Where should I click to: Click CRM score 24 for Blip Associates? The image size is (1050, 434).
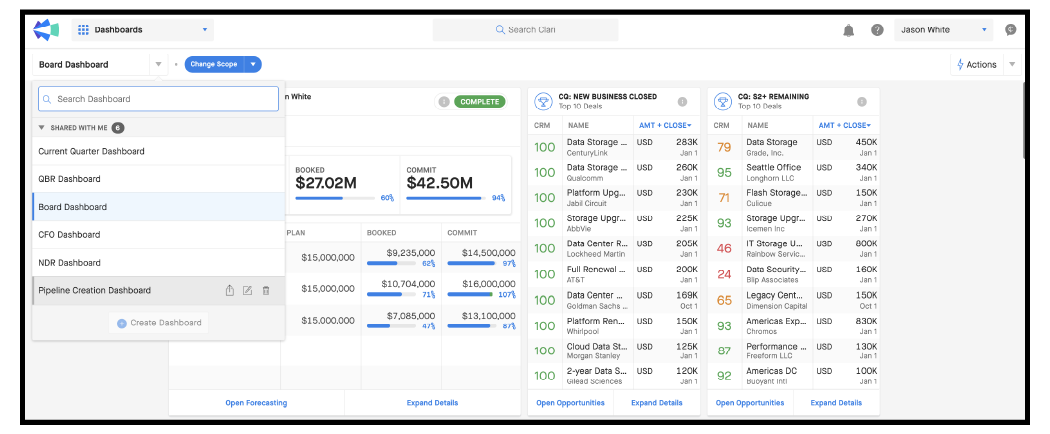point(724,275)
